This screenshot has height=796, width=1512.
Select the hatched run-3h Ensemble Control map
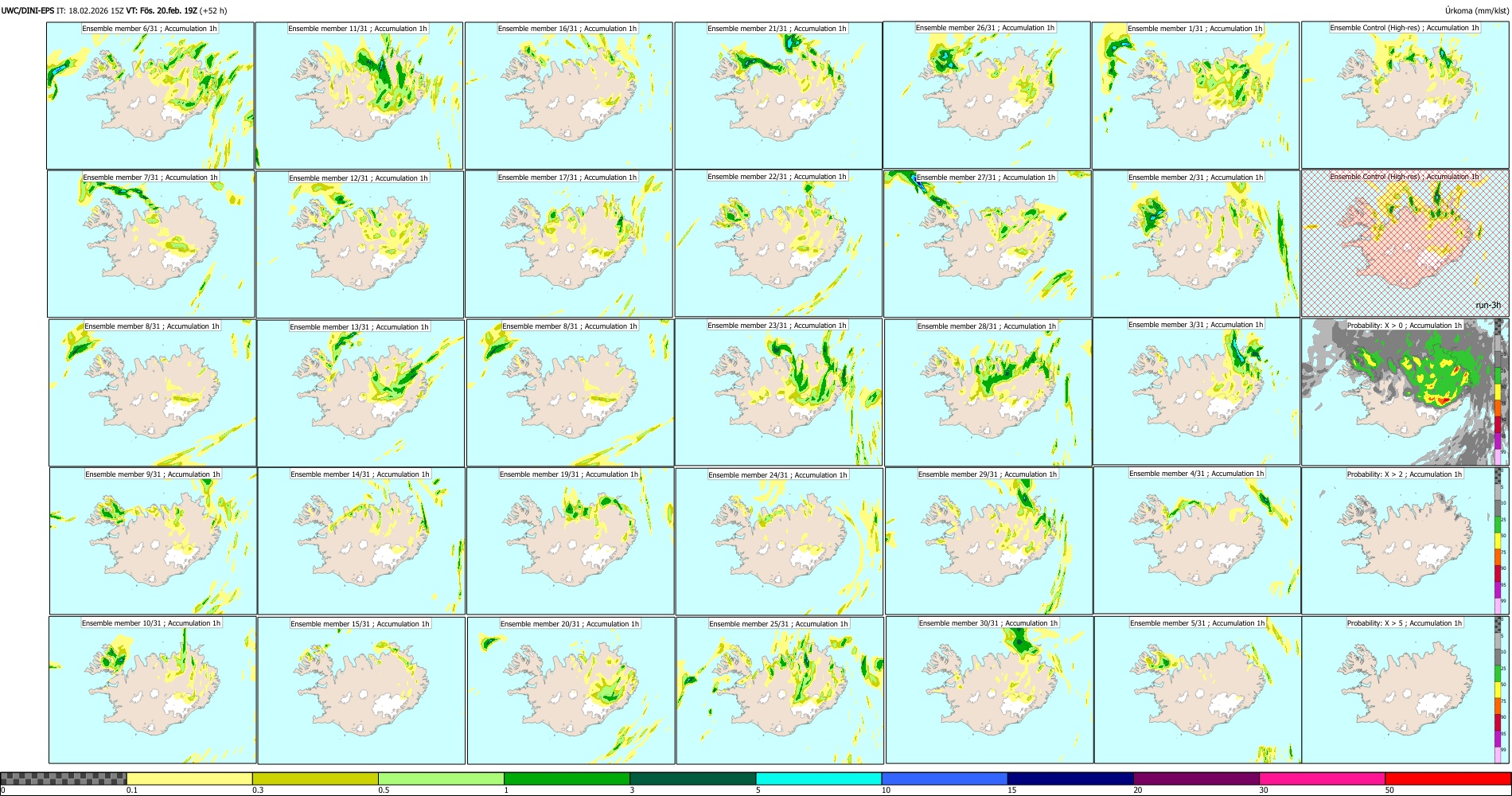[x=1405, y=243]
